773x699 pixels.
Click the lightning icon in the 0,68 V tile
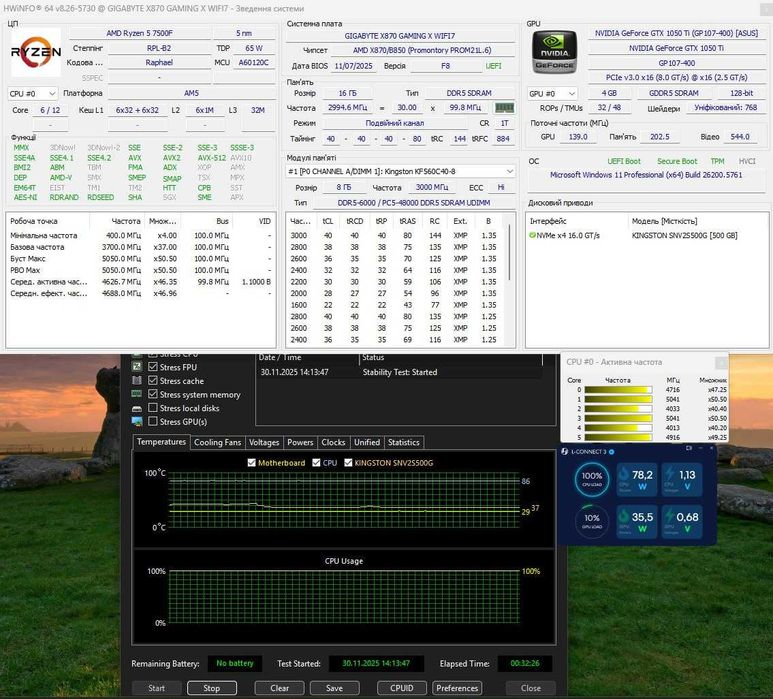point(669,516)
